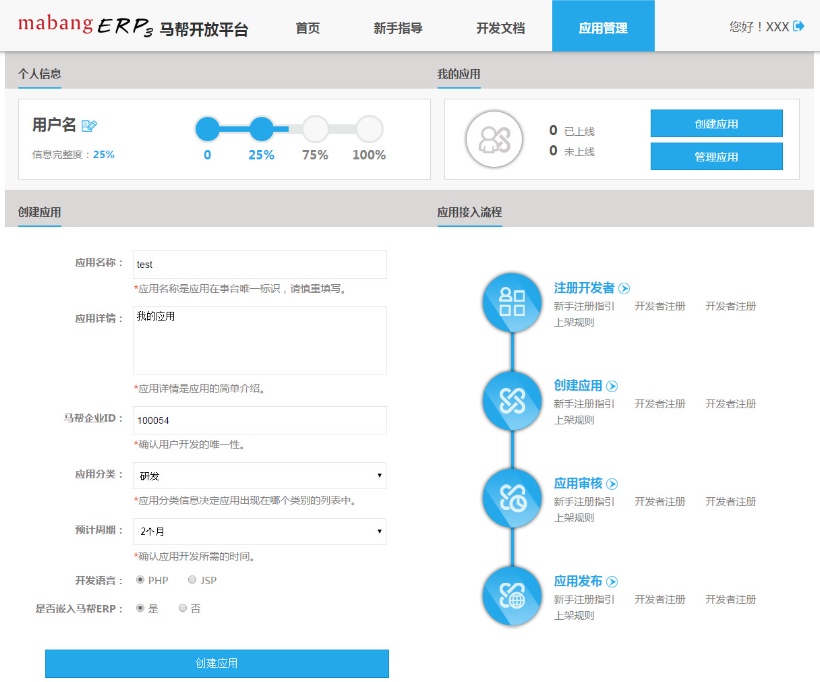Screen dimensions: 820x682
Task: Click the logout icon next to XXX
Action: click(x=799, y=27)
